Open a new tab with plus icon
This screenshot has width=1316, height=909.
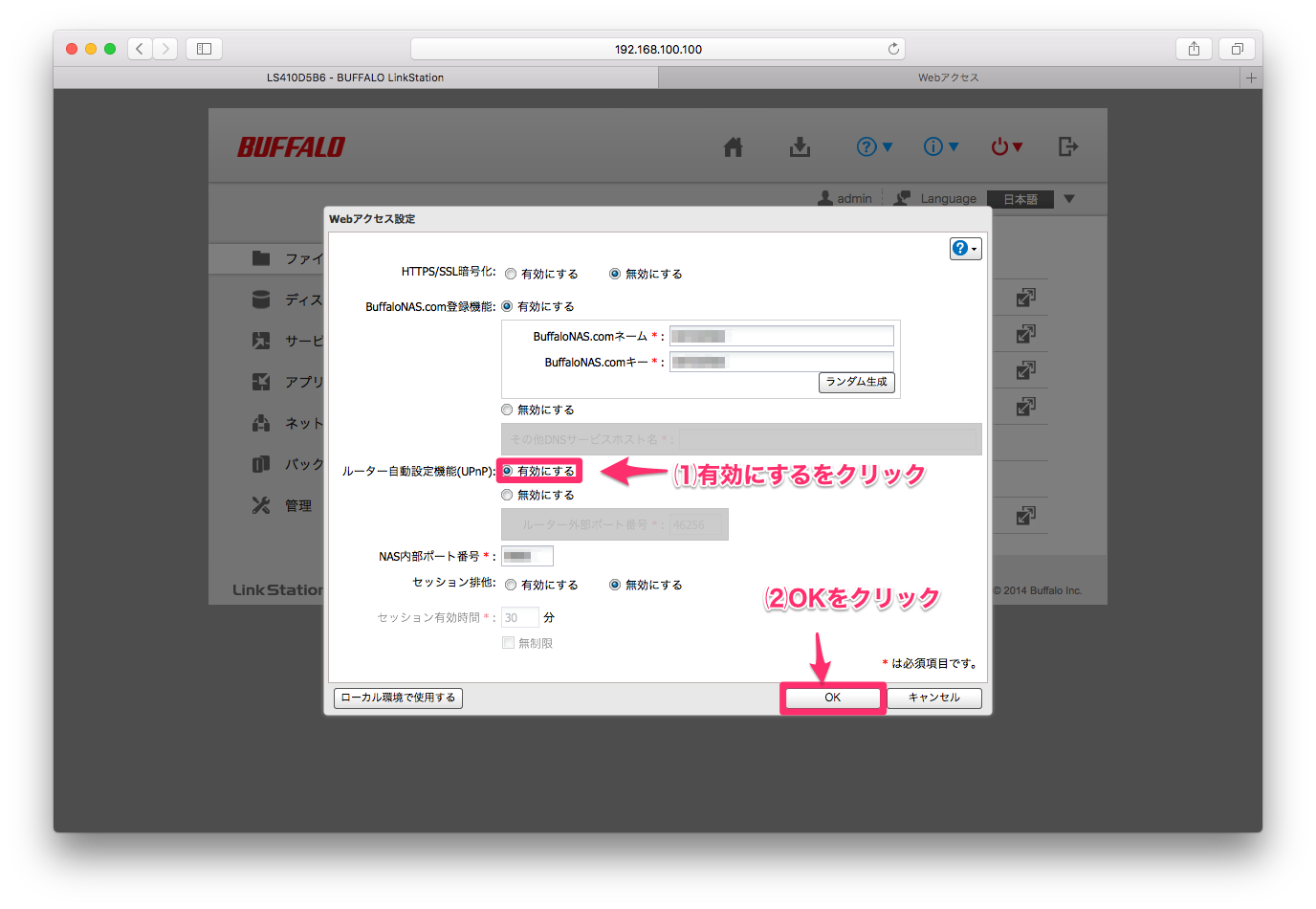point(1251,78)
